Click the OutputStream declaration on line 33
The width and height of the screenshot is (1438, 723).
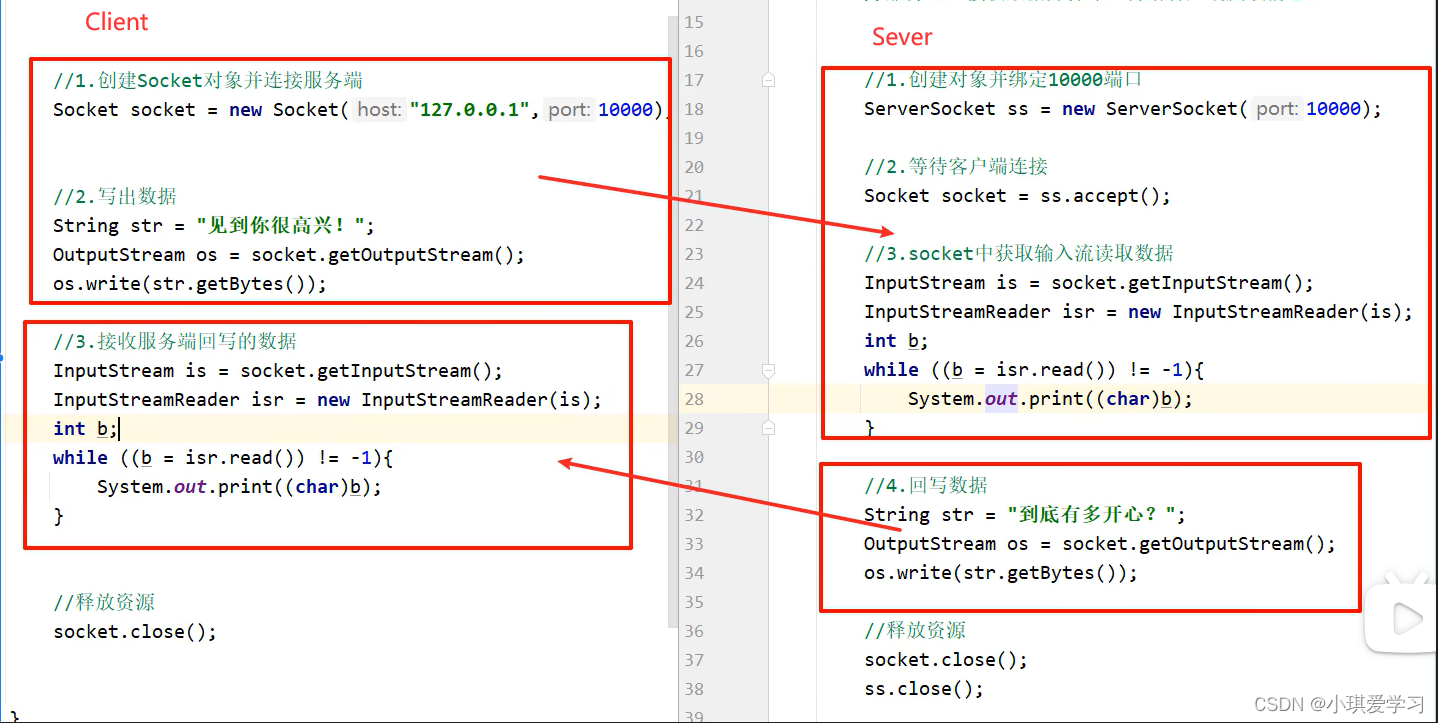point(1100,544)
